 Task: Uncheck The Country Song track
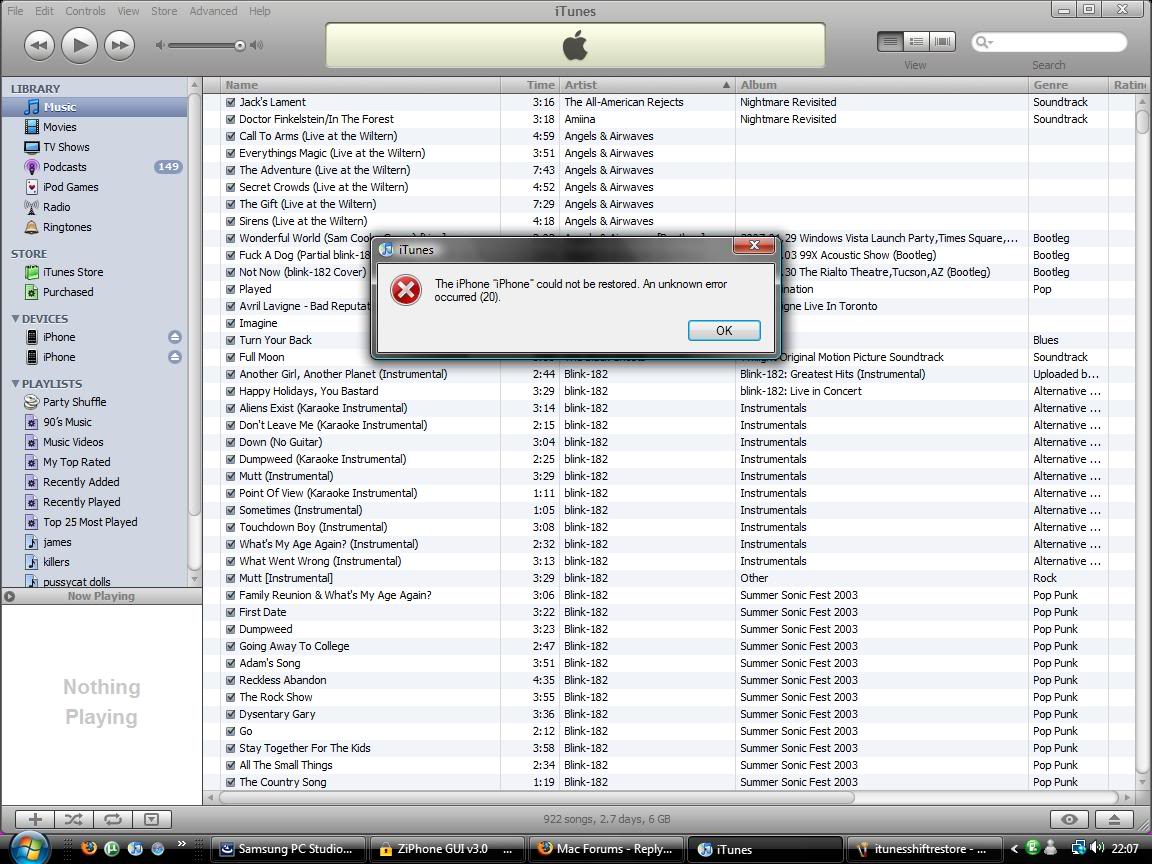coord(231,782)
